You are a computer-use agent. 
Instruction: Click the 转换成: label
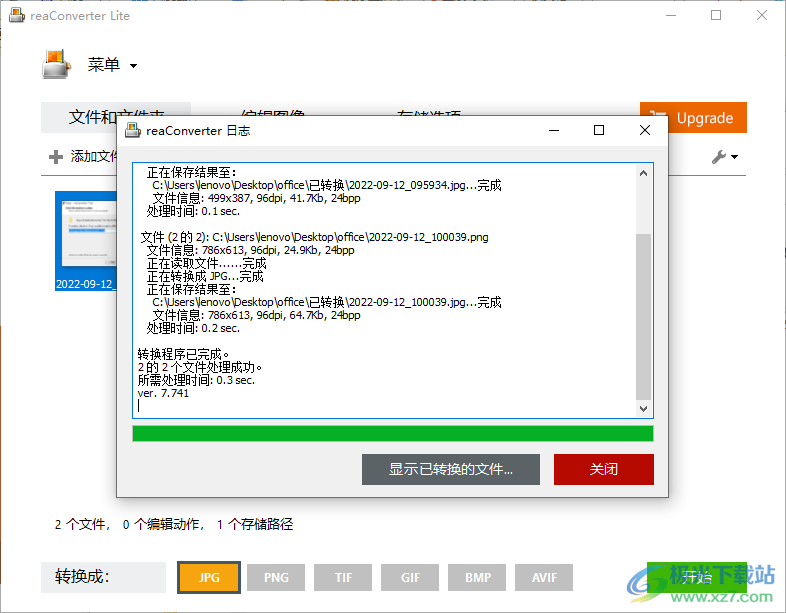pyautogui.click(x=82, y=576)
